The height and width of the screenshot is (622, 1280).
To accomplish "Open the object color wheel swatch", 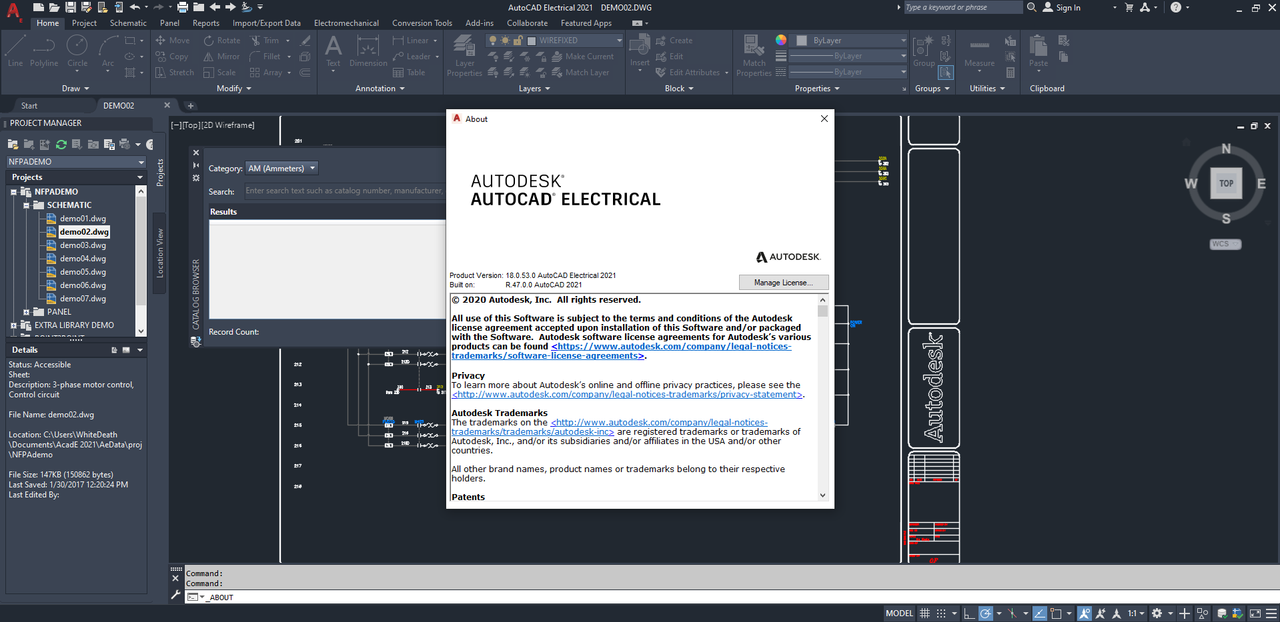I will click(x=782, y=41).
